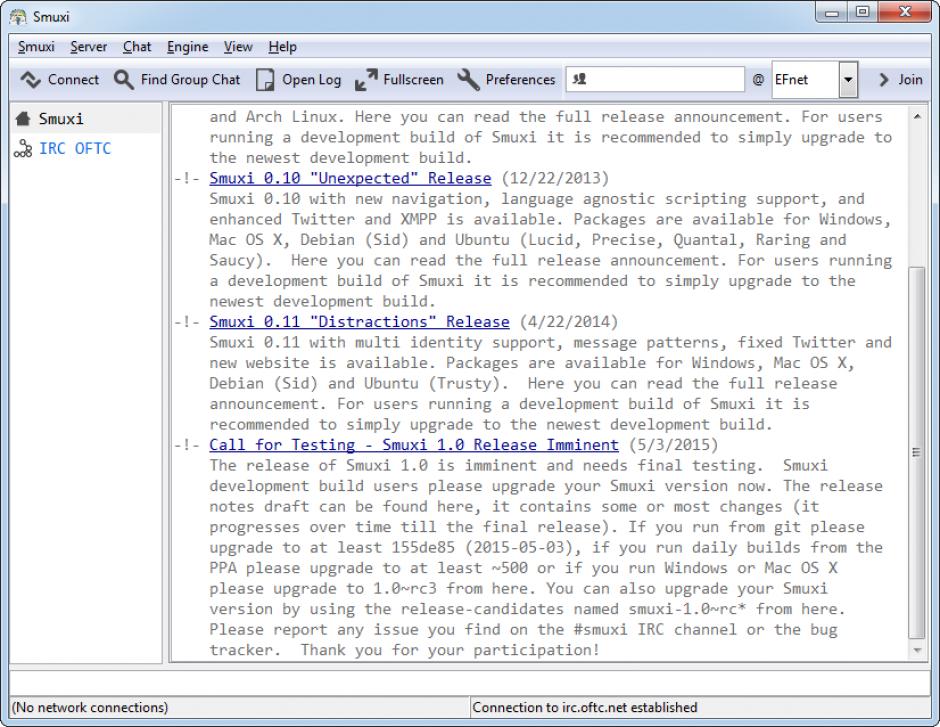
Task: Open the Help menu
Action: [x=282, y=47]
